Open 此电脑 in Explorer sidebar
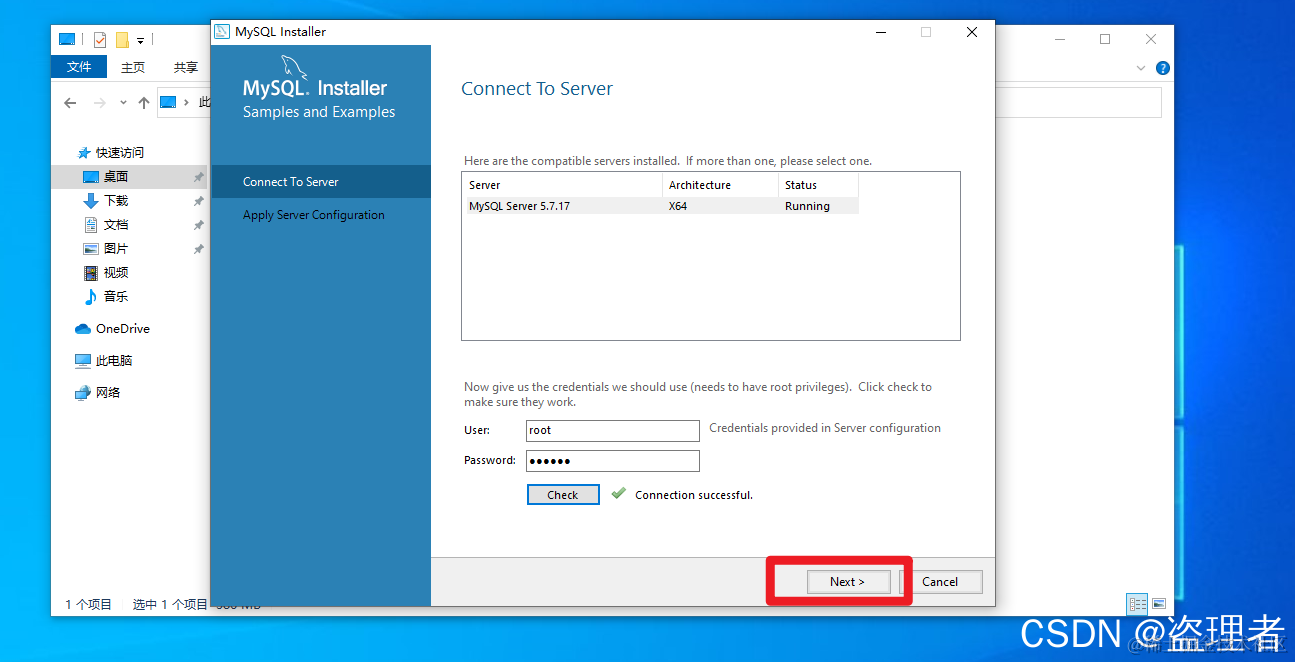1295x662 pixels. tap(104, 361)
